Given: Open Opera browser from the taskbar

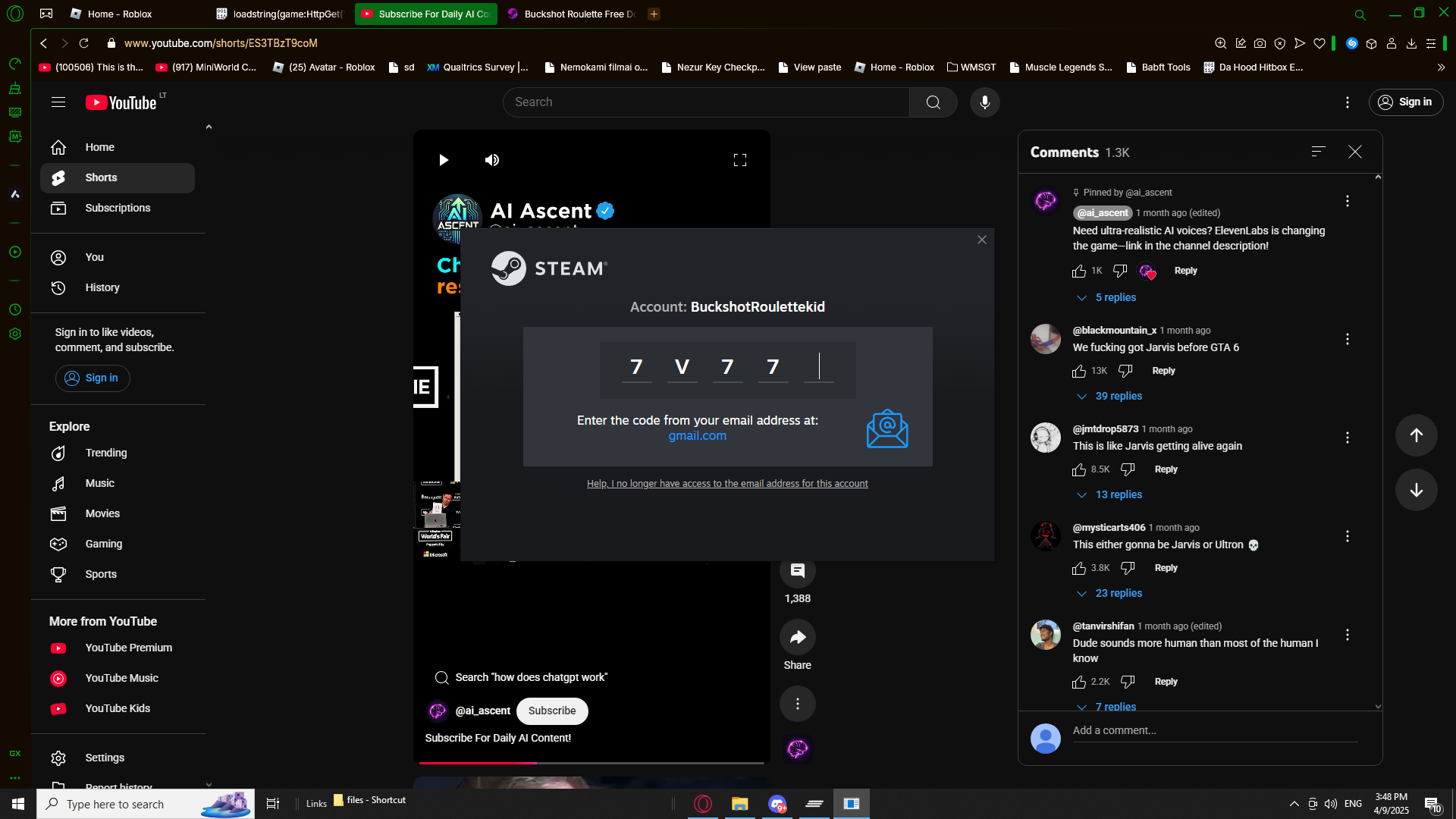Looking at the screenshot, I should click(x=703, y=804).
